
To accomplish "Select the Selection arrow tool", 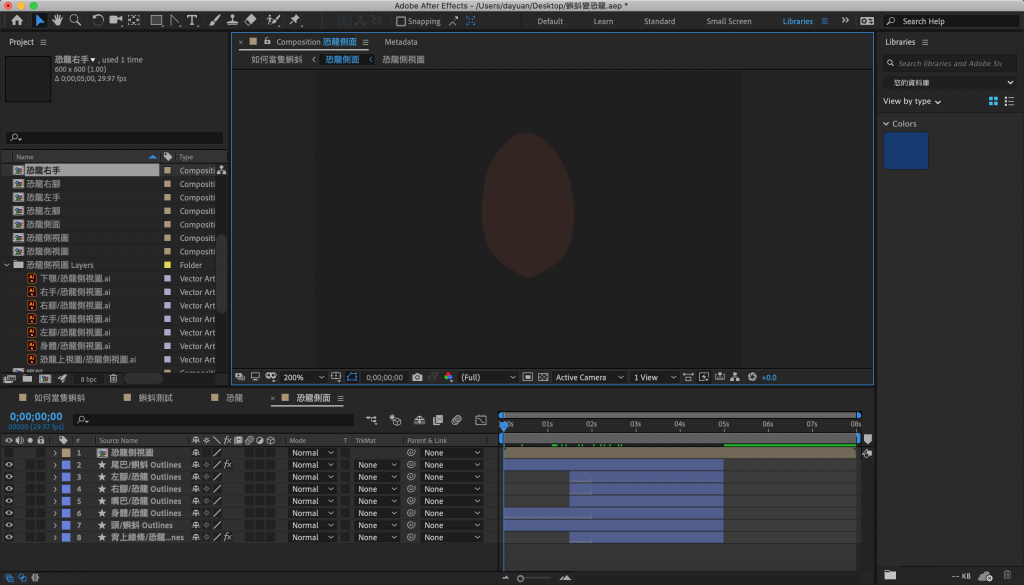I will tap(39, 20).
